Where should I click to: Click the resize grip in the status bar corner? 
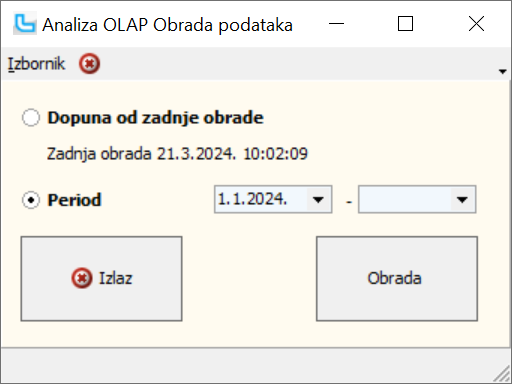coord(502,374)
